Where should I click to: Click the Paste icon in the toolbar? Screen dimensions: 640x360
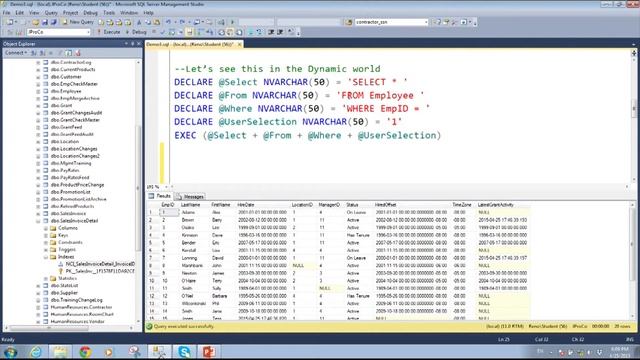156,22
